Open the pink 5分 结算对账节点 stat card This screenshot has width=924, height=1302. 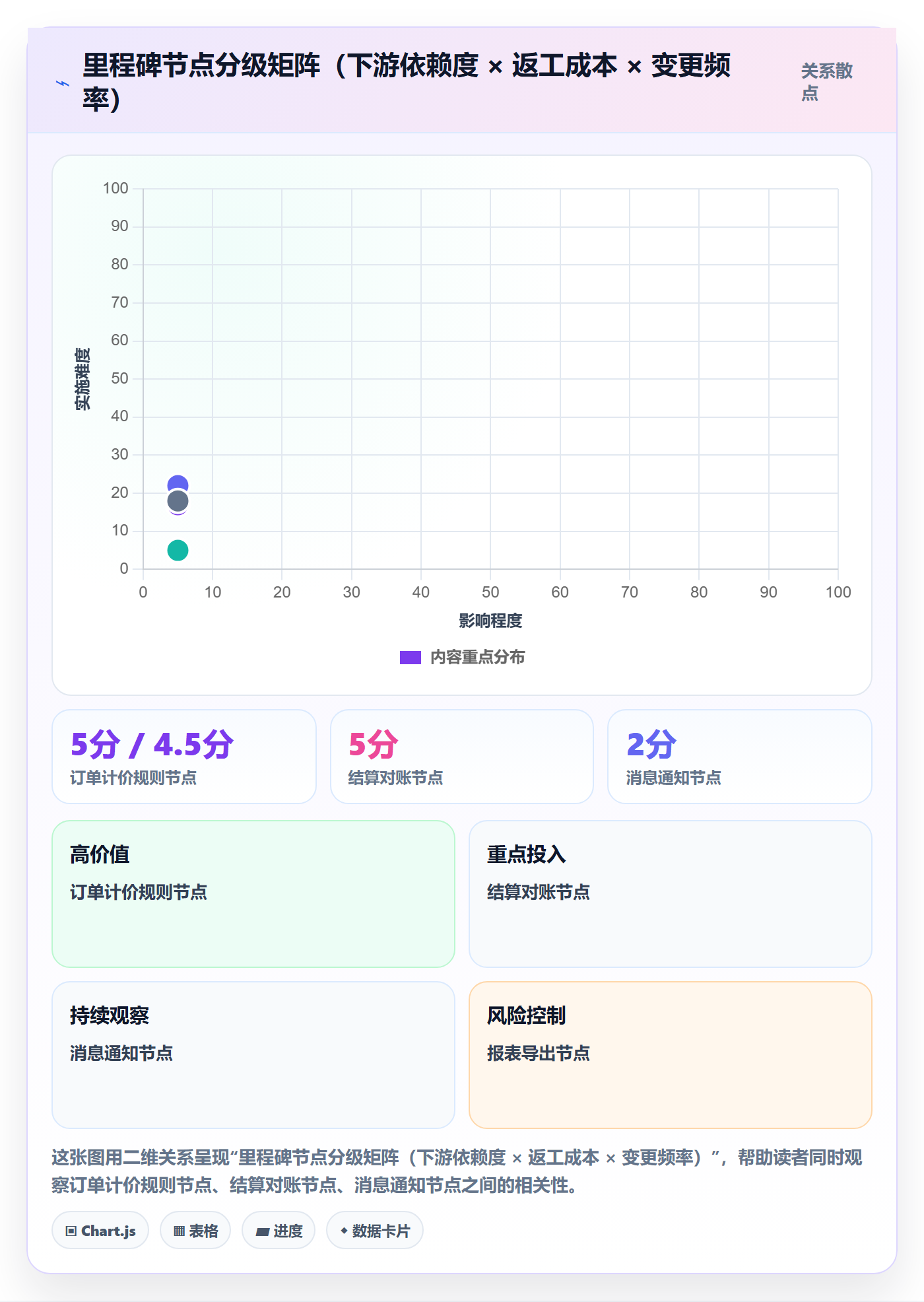462,757
